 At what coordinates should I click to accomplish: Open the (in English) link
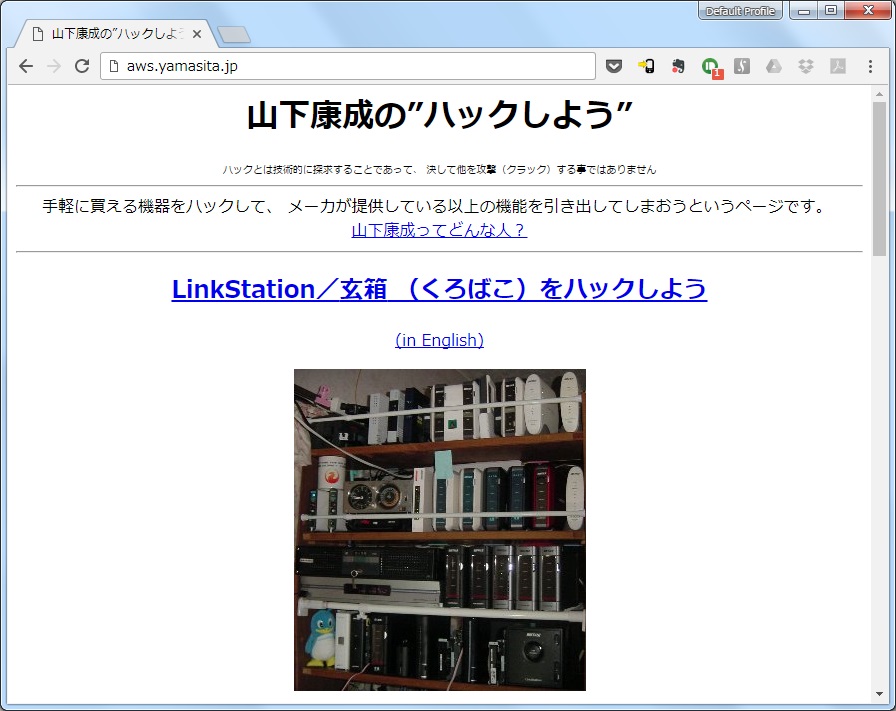point(439,340)
